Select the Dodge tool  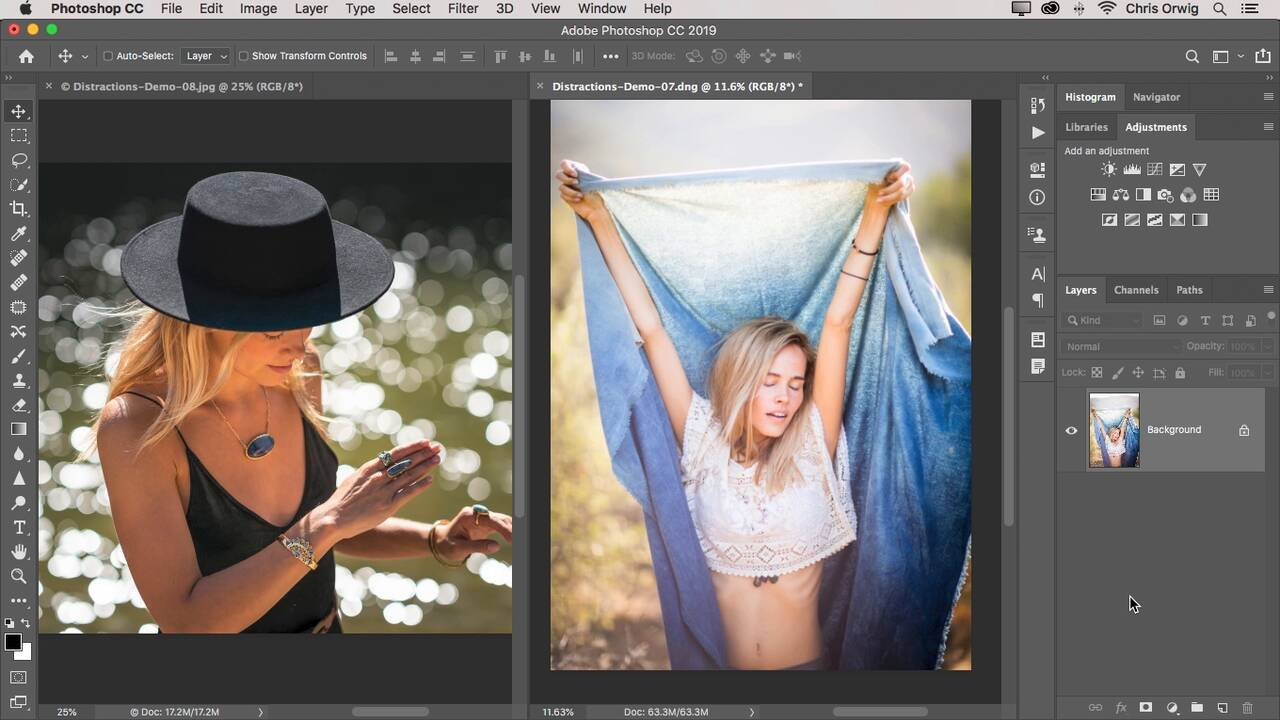(19, 503)
